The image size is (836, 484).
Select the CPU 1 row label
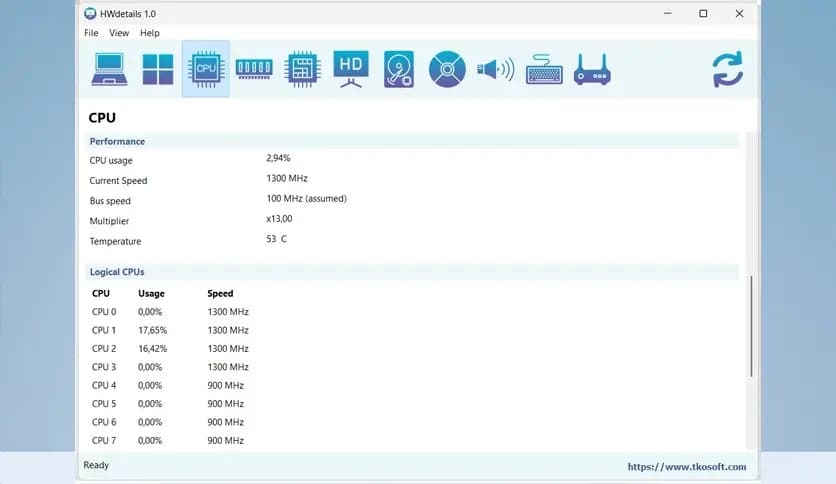click(x=104, y=330)
